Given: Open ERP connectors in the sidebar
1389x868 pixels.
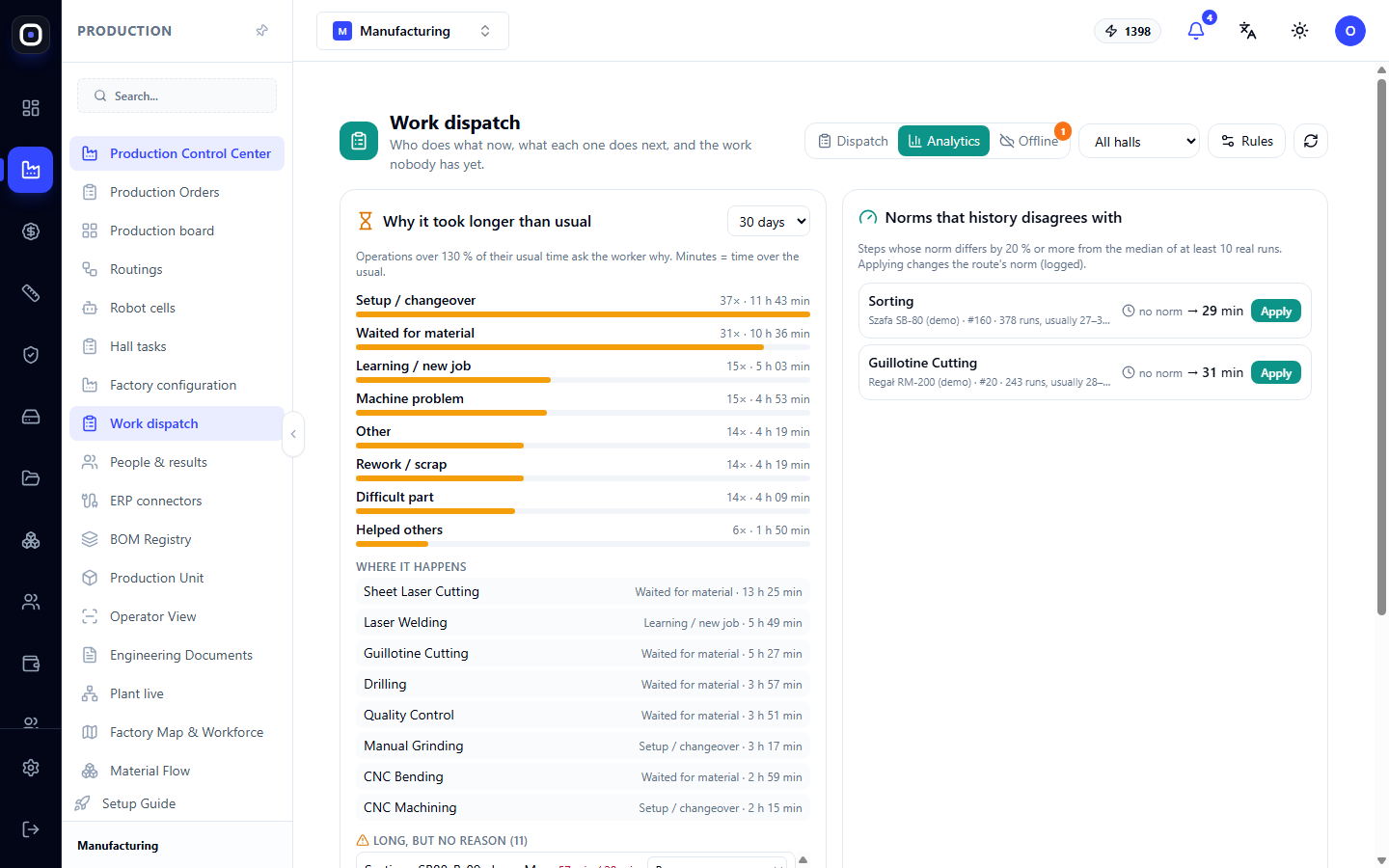Looking at the screenshot, I should click(x=177, y=501).
